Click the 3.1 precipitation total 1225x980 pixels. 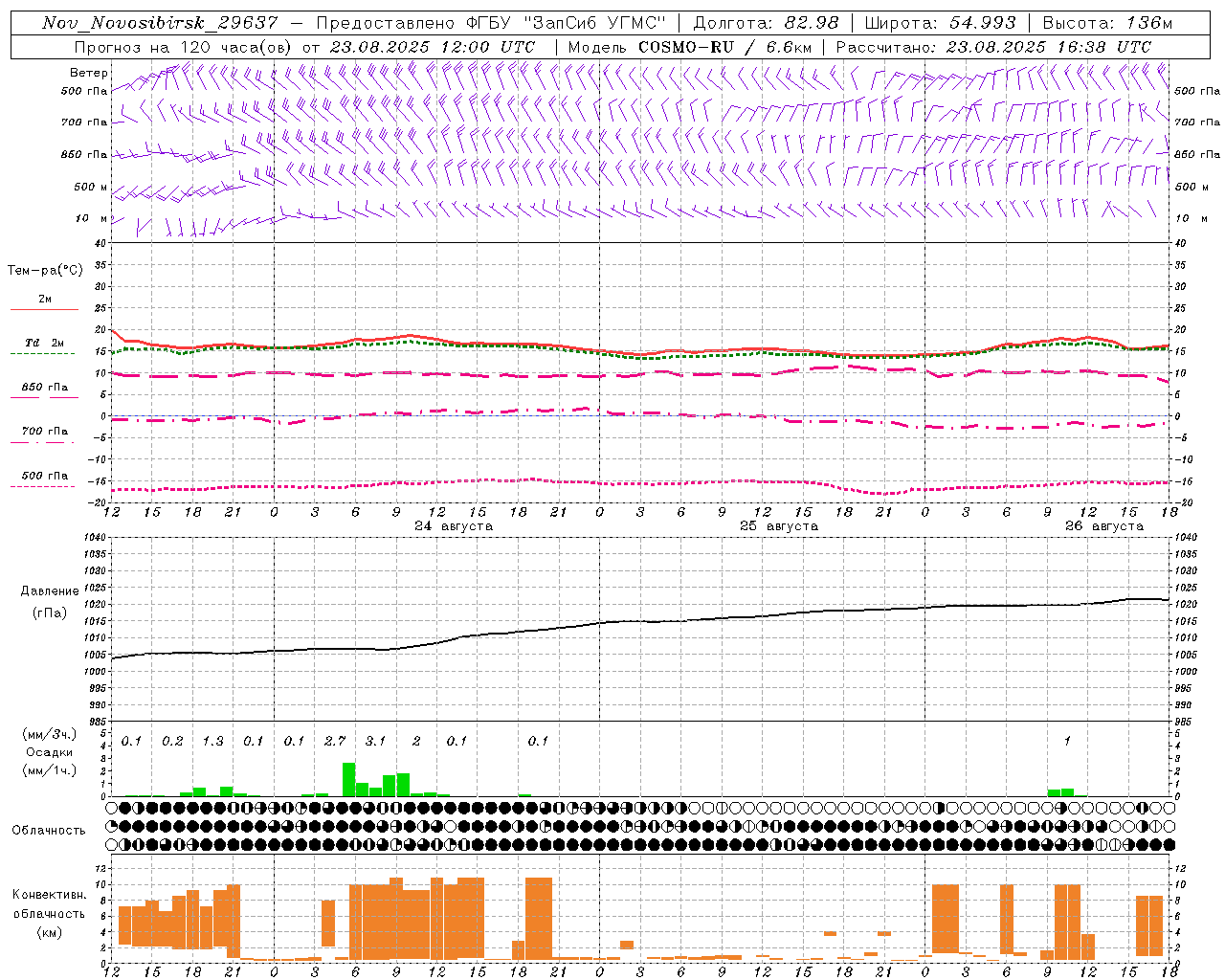(375, 741)
